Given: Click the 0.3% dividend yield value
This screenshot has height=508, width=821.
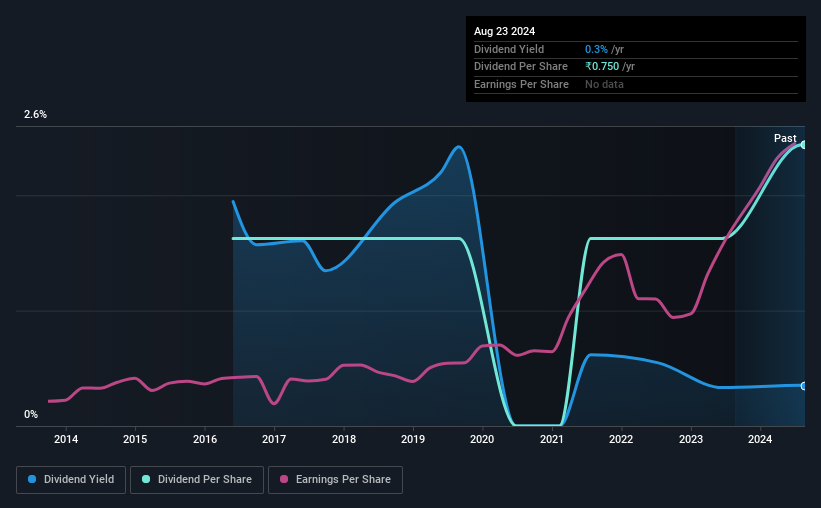Looking at the screenshot, I should point(596,49).
